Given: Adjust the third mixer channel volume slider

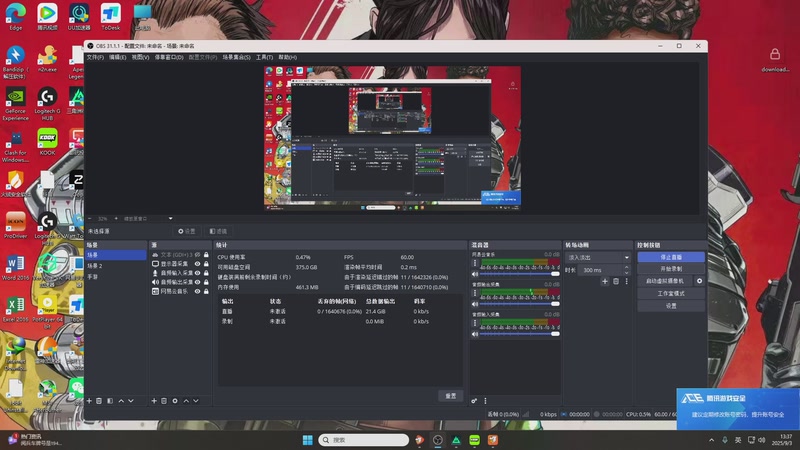Looking at the screenshot, I should coord(519,334).
